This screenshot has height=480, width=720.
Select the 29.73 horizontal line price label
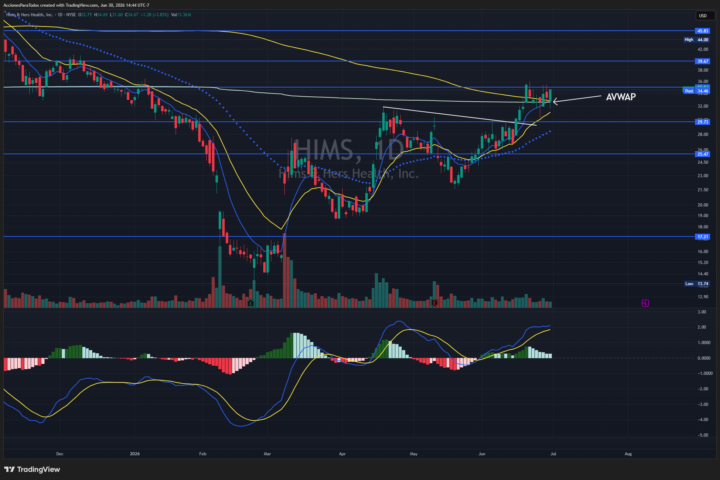point(703,122)
